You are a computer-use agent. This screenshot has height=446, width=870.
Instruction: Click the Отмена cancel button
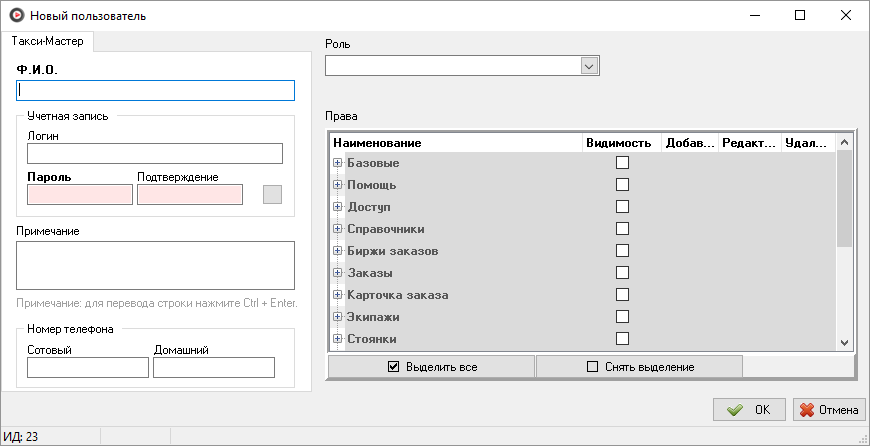tap(828, 410)
